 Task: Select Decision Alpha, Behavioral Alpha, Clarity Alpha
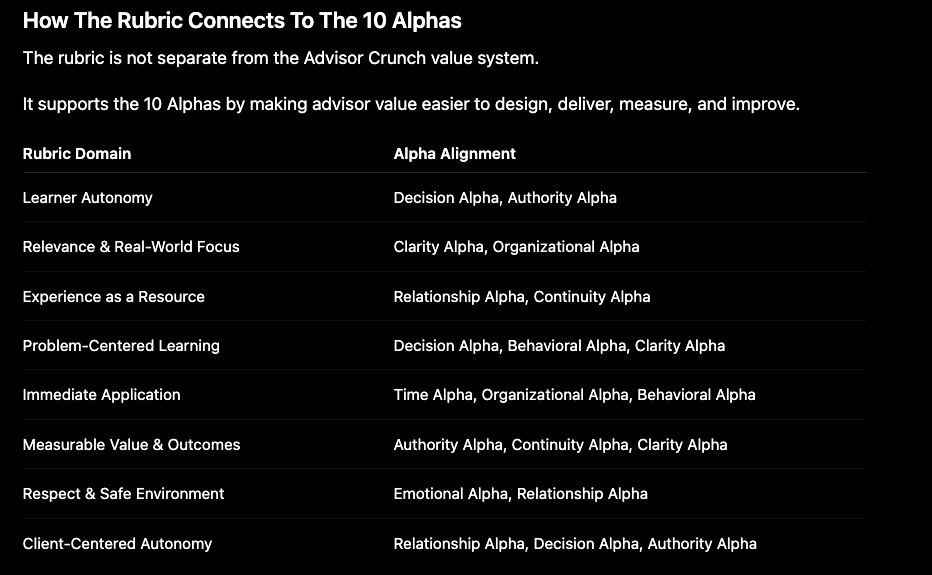559,345
